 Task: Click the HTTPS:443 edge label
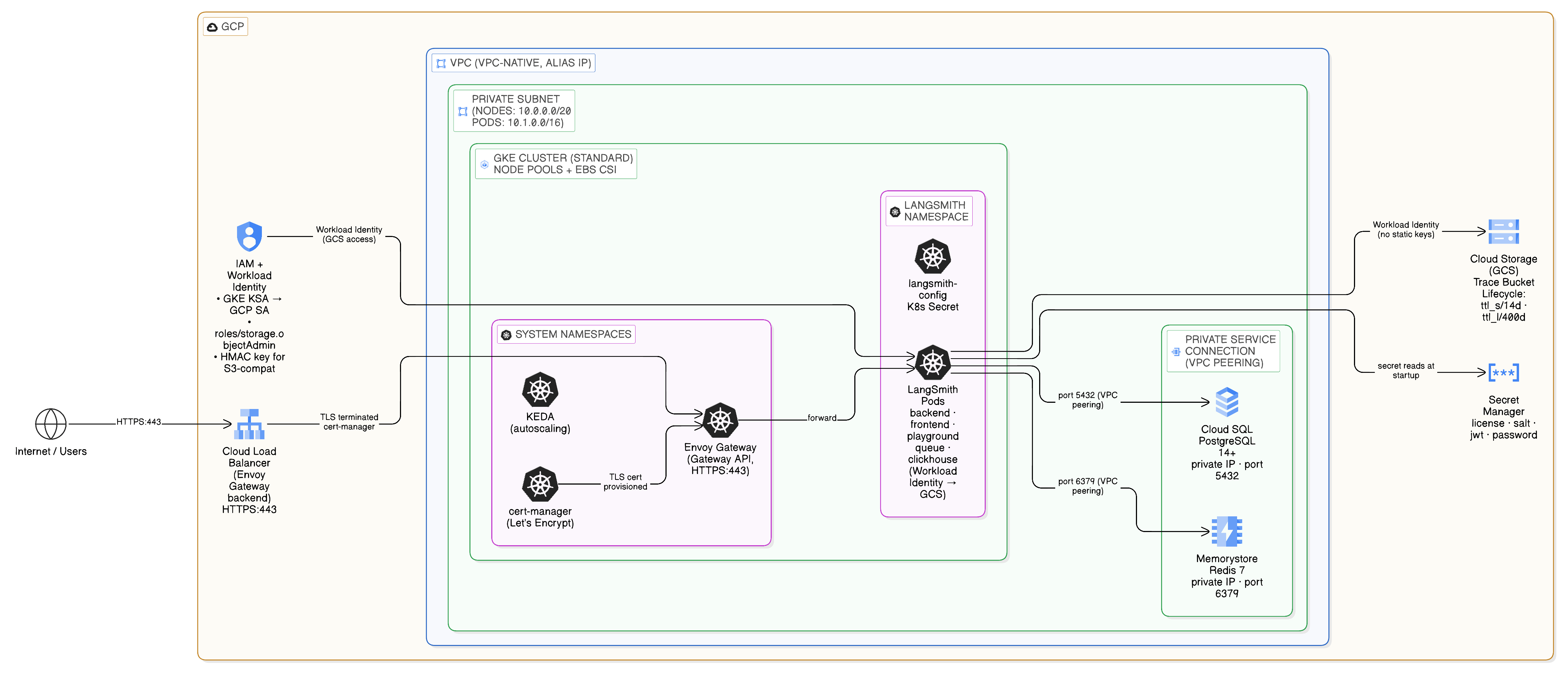point(139,422)
